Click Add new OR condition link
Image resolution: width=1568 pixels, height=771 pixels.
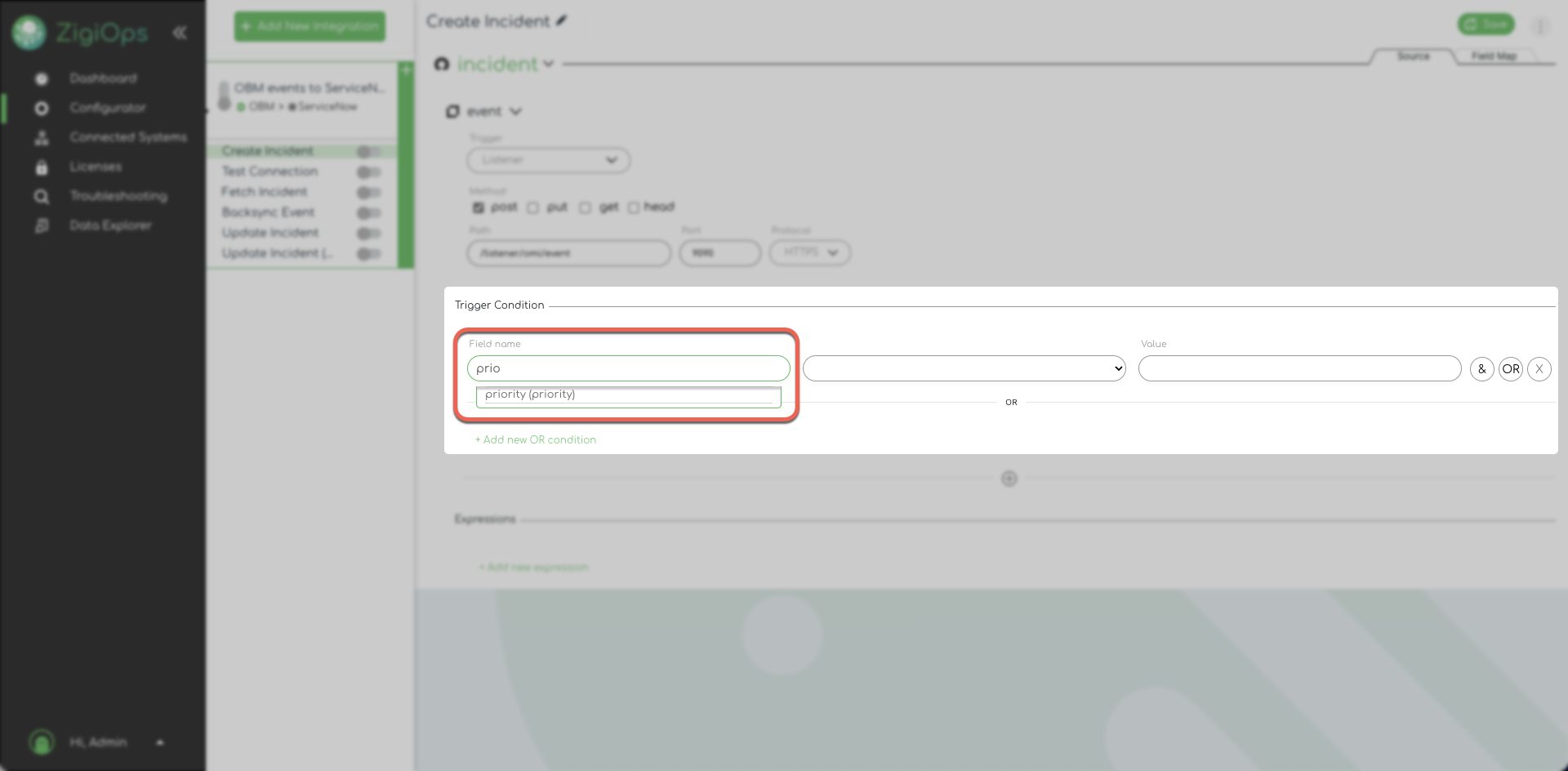tap(536, 439)
